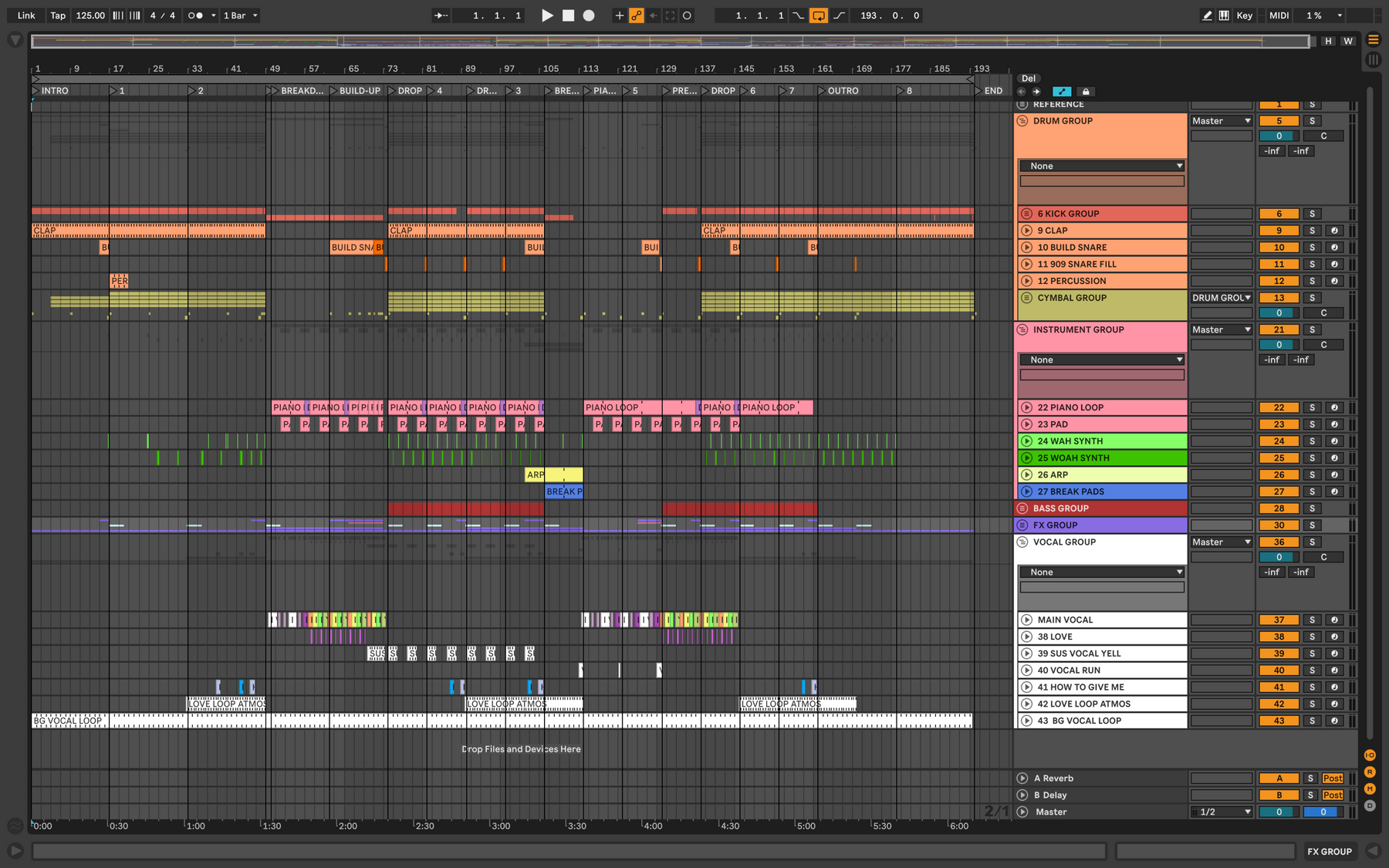Open CYMBAL GROUP output routing dropdown
Viewport: 1389px width, 868px height.
(1222, 298)
